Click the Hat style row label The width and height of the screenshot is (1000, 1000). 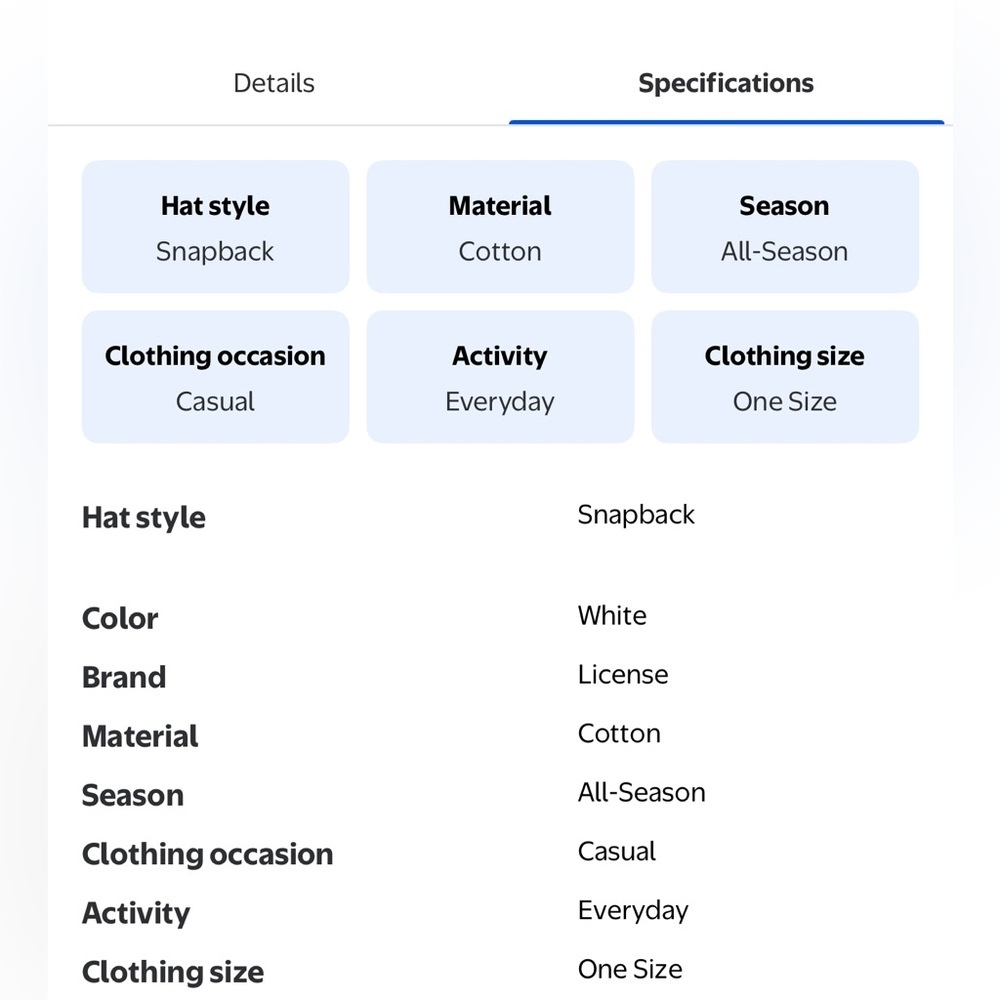(144, 517)
